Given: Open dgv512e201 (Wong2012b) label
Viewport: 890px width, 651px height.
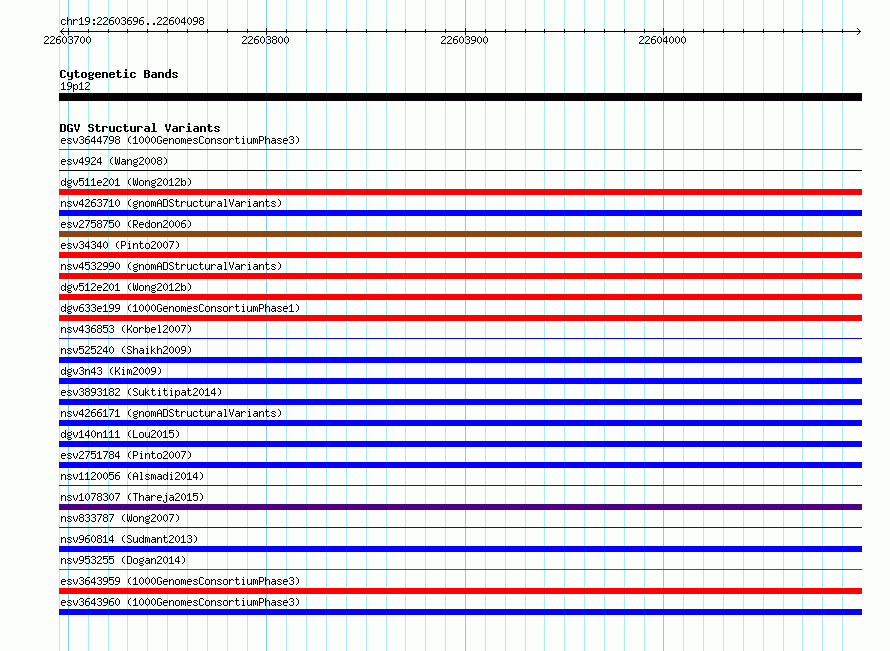Looking at the screenshot, I should point(126,287).
